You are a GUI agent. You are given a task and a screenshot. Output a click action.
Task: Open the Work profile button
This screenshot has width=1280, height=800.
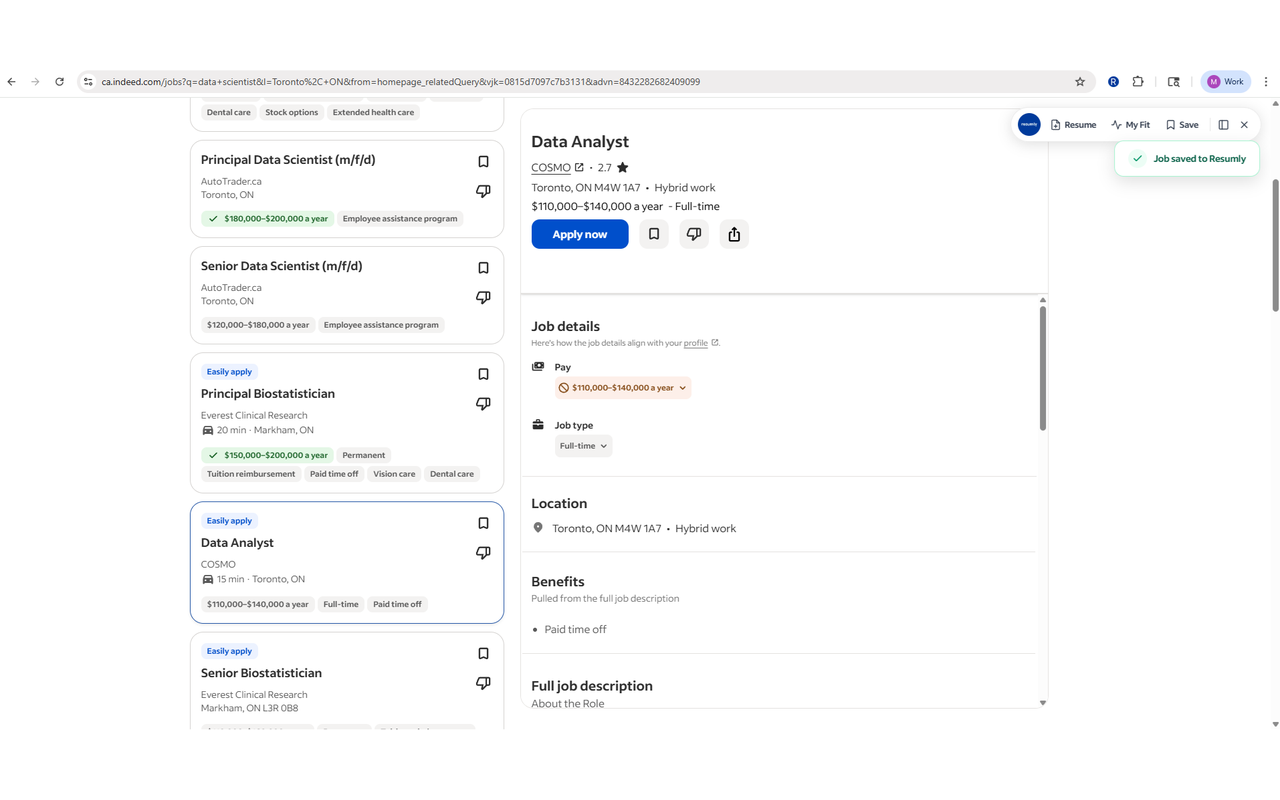(x=1226, y=82)
